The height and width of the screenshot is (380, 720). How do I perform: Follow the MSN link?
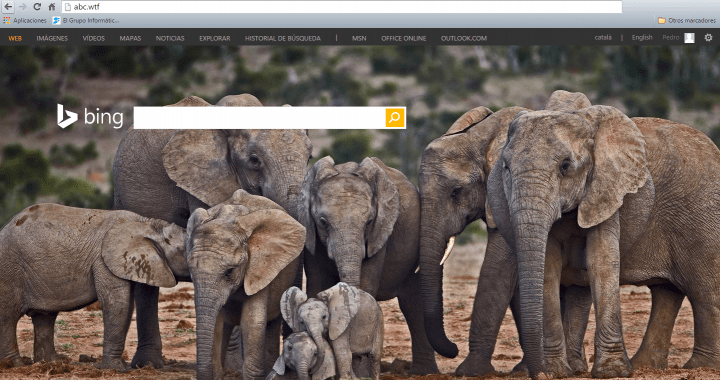click(359, 39)
